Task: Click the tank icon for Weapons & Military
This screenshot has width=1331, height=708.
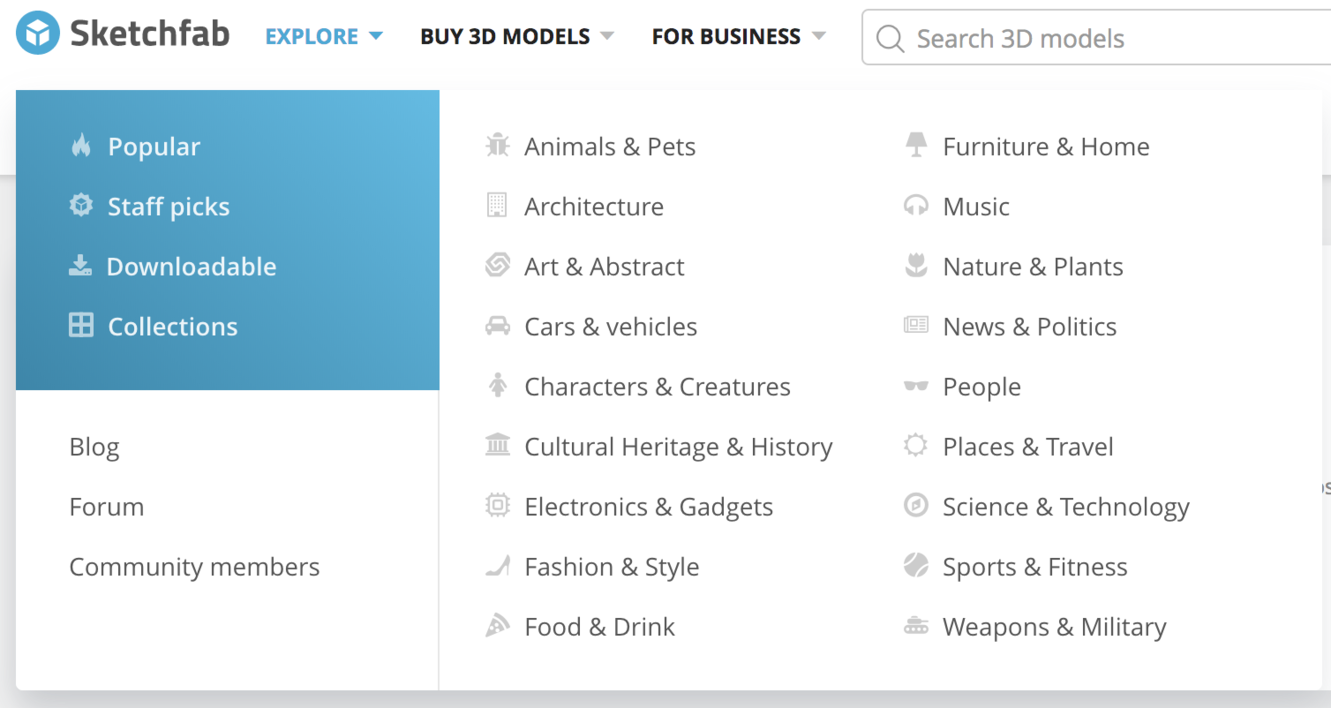Action: point(916,626)
